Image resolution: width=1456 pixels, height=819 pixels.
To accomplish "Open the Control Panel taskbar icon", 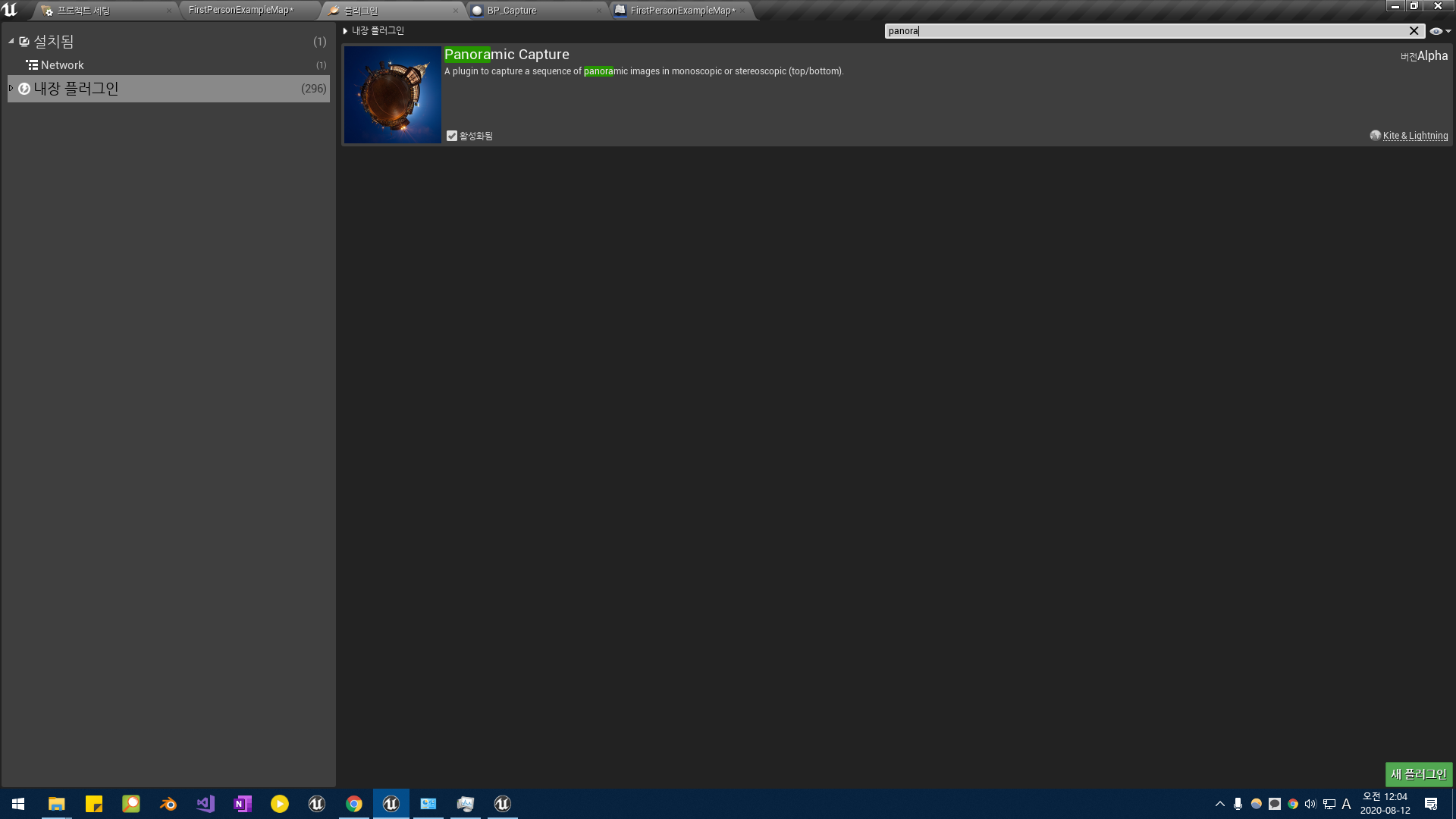I will point(428,804).
